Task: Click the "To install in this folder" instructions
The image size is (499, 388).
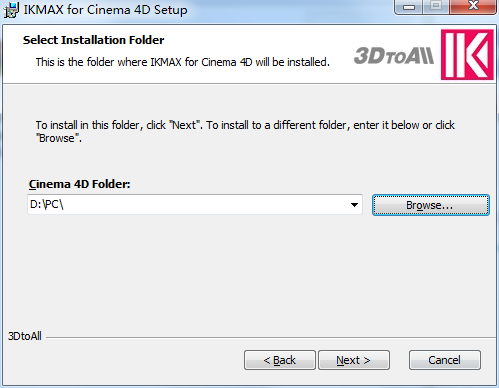Action: tap(245, 131)
